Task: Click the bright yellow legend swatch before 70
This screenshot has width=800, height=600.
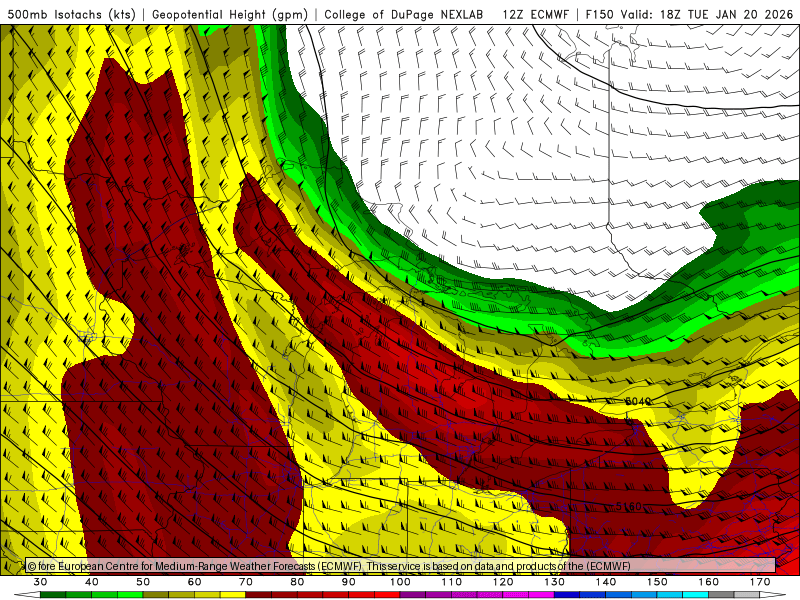Action: click(233, 595)
